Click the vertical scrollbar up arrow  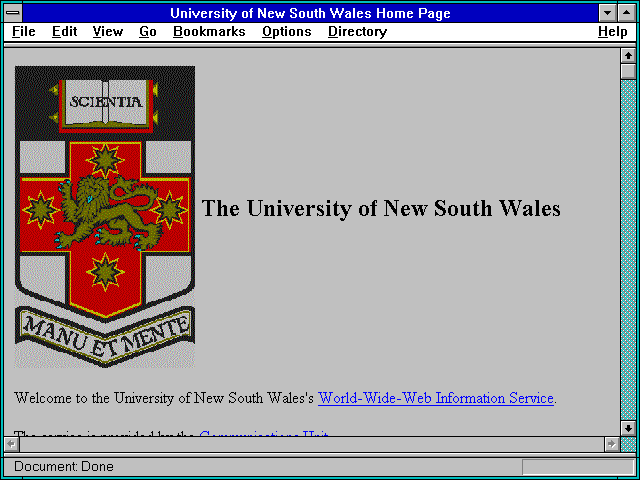(x=628, y=56)
